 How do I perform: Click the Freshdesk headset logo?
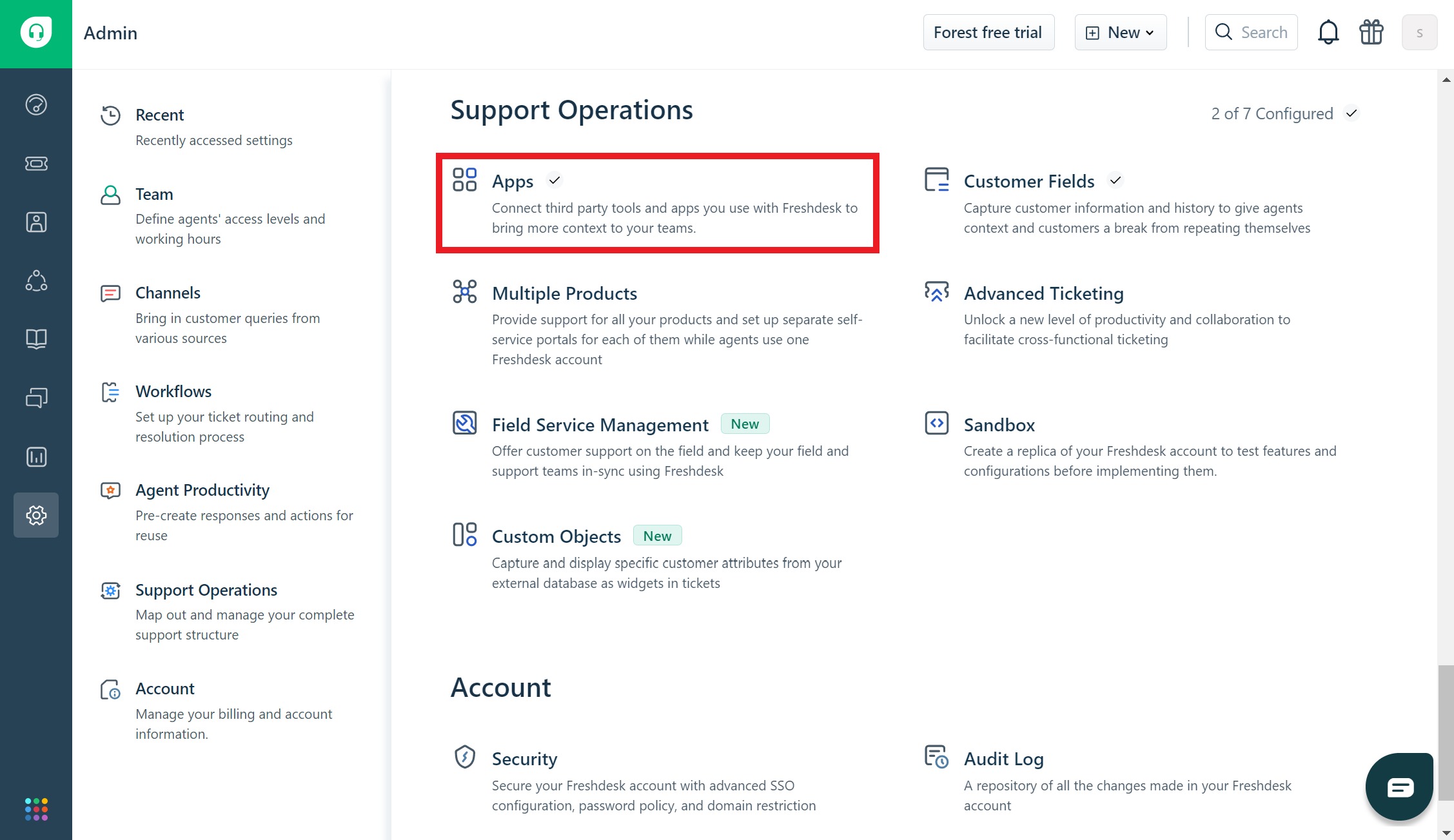(x=36, y=33)
